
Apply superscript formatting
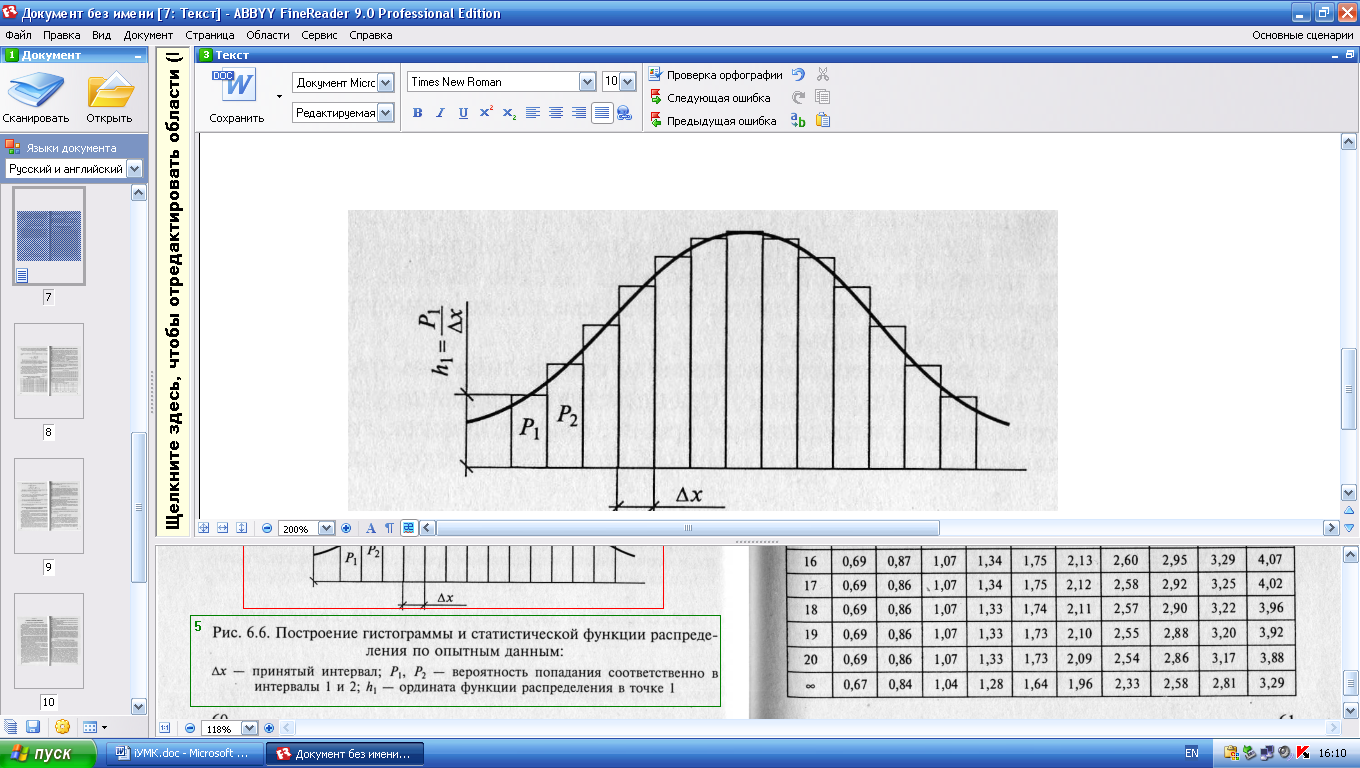(x=485, y=113)
